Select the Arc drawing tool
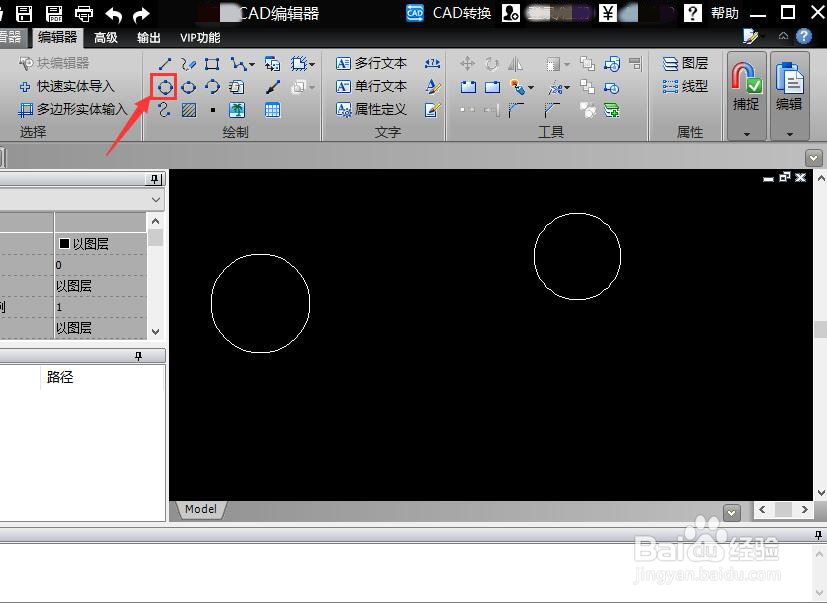827x603 pixels. (x=212, y=87)
